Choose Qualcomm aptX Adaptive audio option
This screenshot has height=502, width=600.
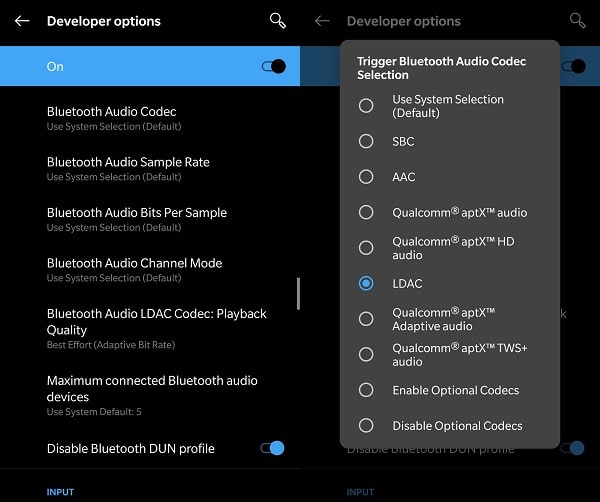(366, 319)
